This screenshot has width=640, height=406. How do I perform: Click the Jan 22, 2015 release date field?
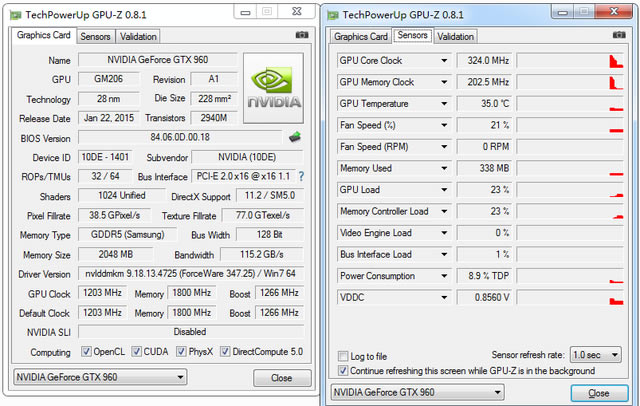[109, 118]
